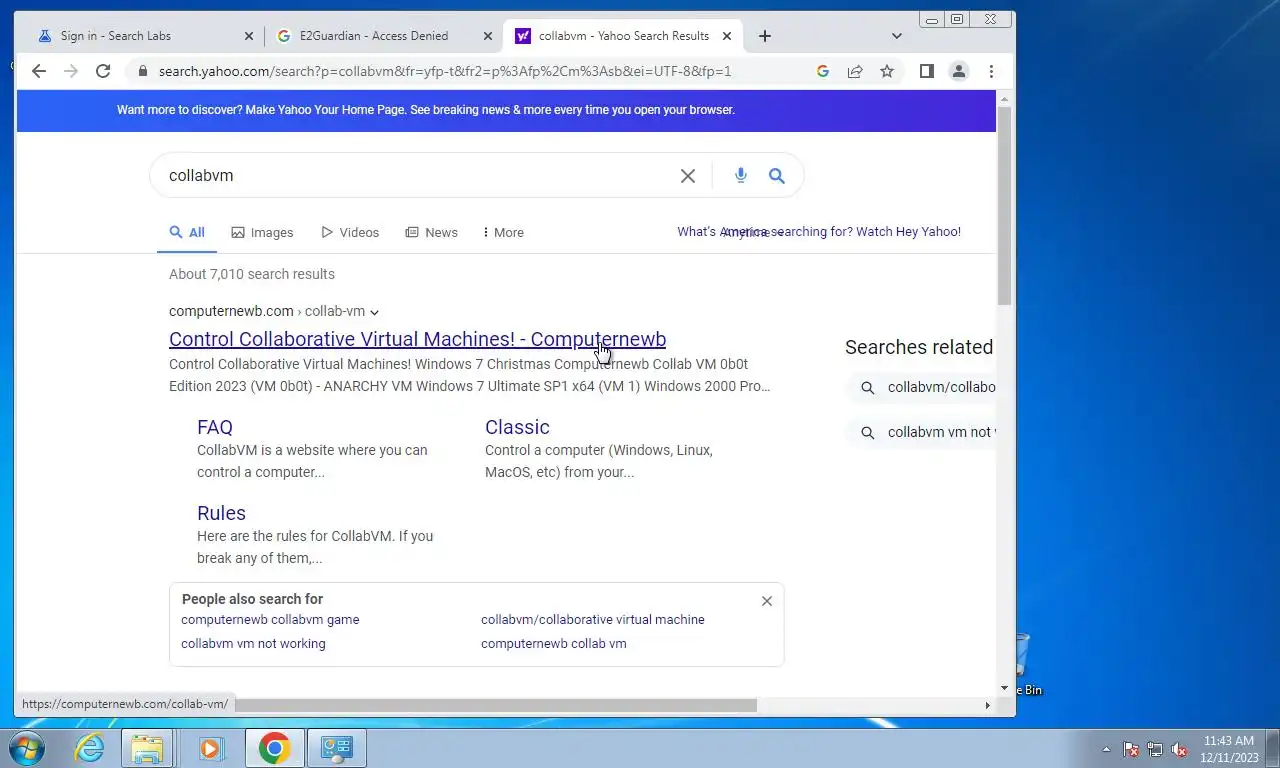
Task: Select the All results tab
Action: 187,232
